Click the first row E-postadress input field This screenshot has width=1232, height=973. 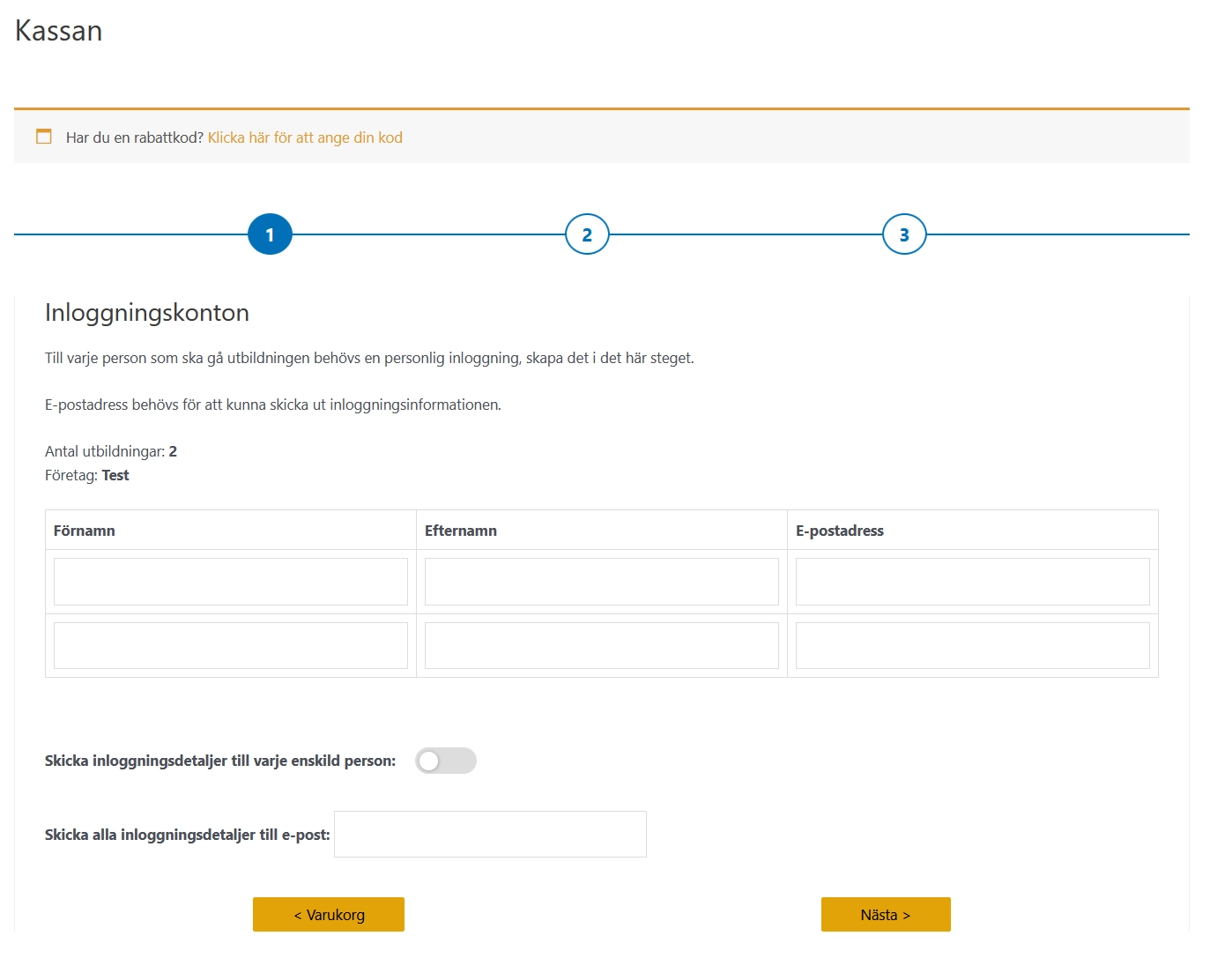pyautogui.click(x=972, y=581)
